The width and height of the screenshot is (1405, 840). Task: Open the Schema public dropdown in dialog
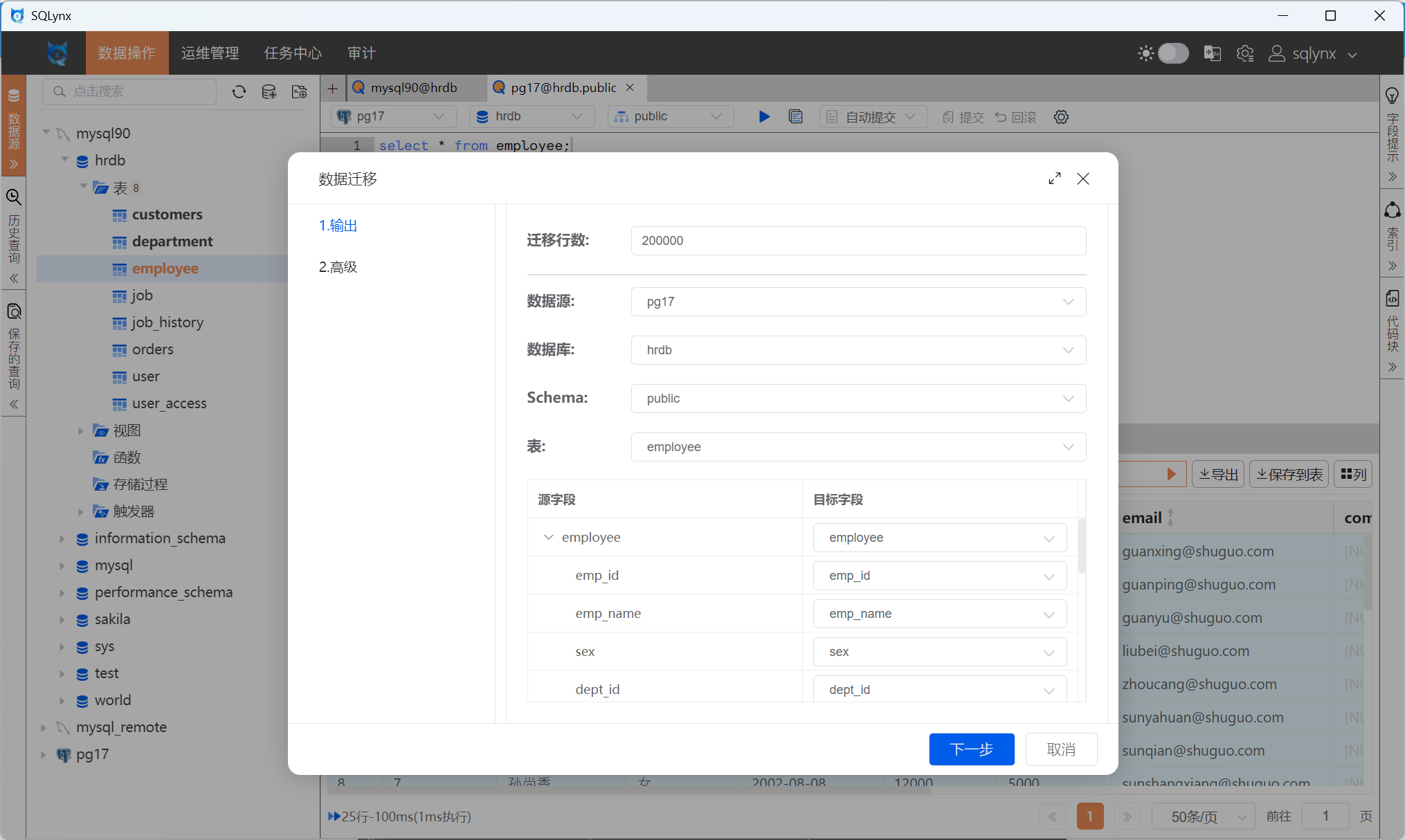click(x=858, y=399)
